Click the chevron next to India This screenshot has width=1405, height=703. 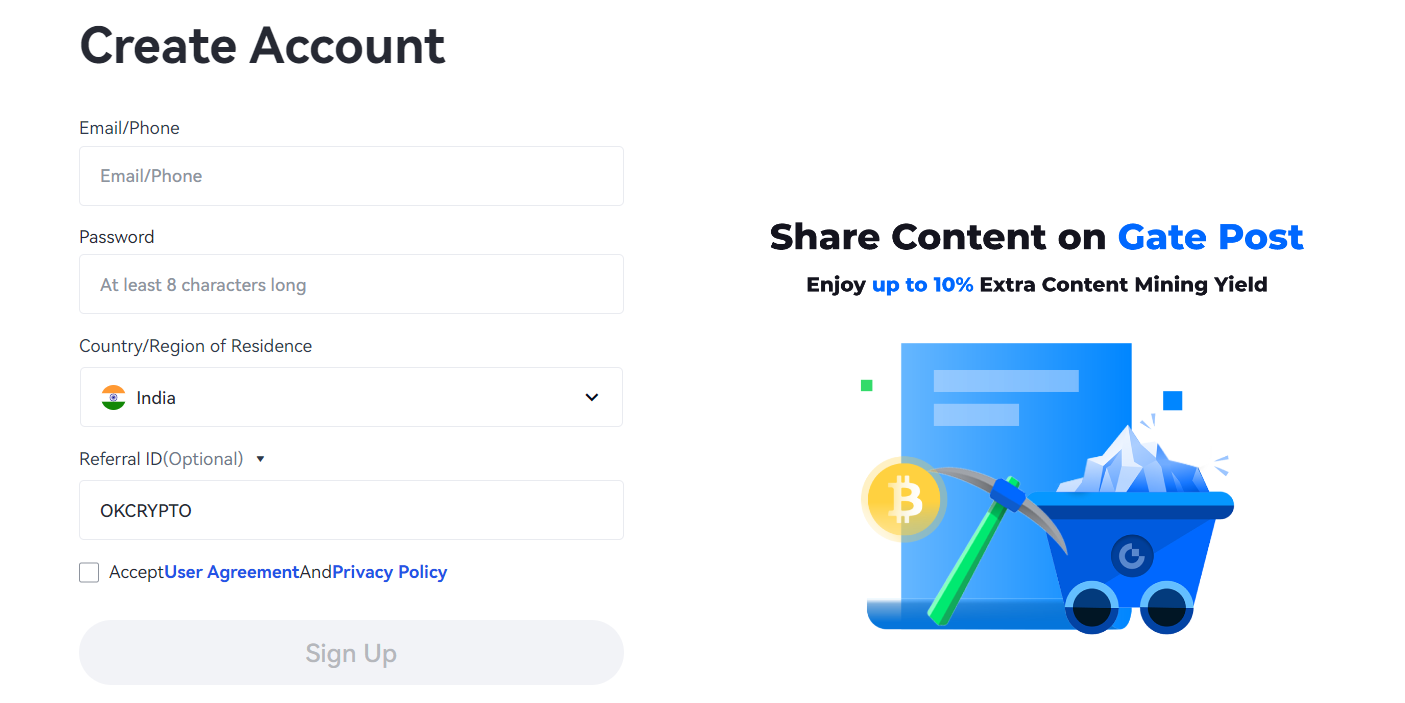click(x=591, y=397)
